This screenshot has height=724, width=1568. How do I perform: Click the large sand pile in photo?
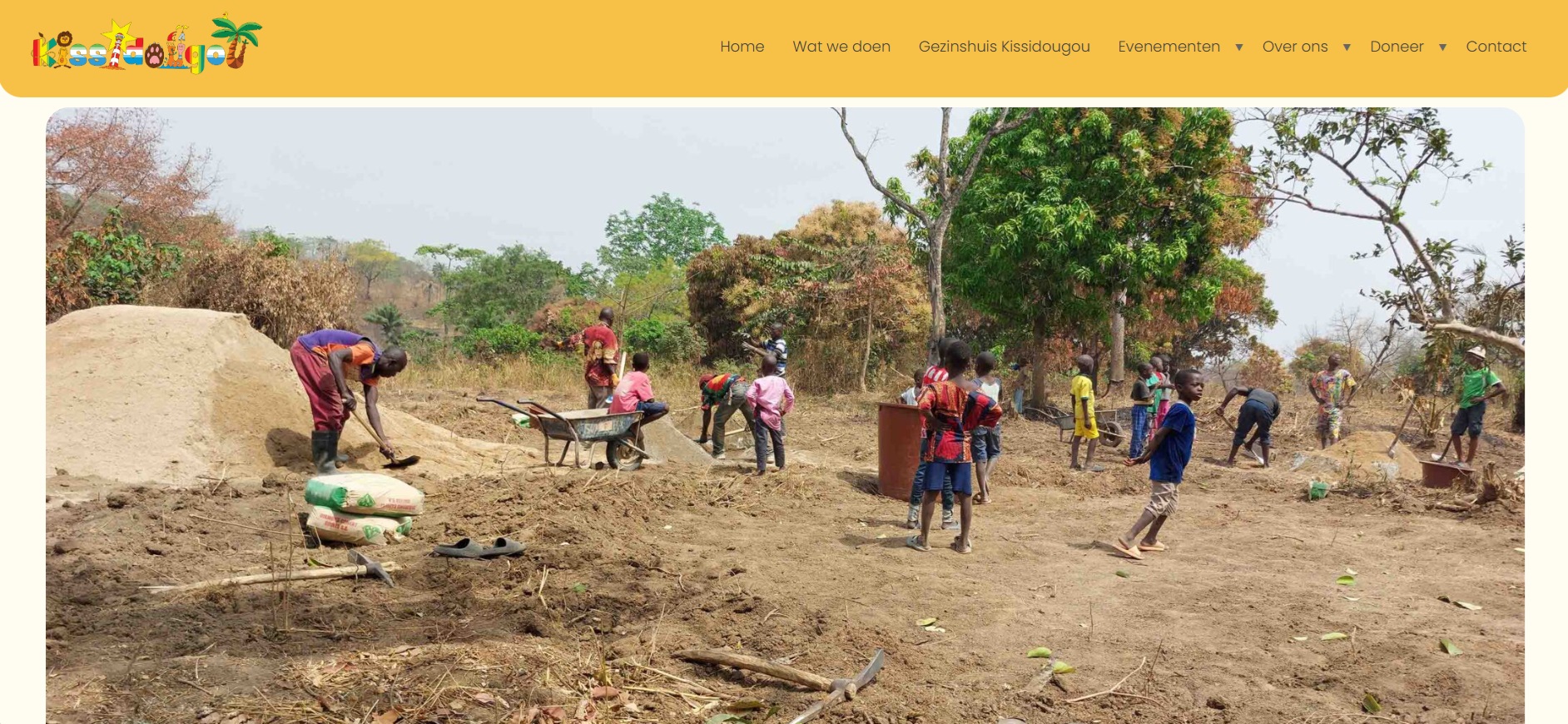[x=183, y=391]
